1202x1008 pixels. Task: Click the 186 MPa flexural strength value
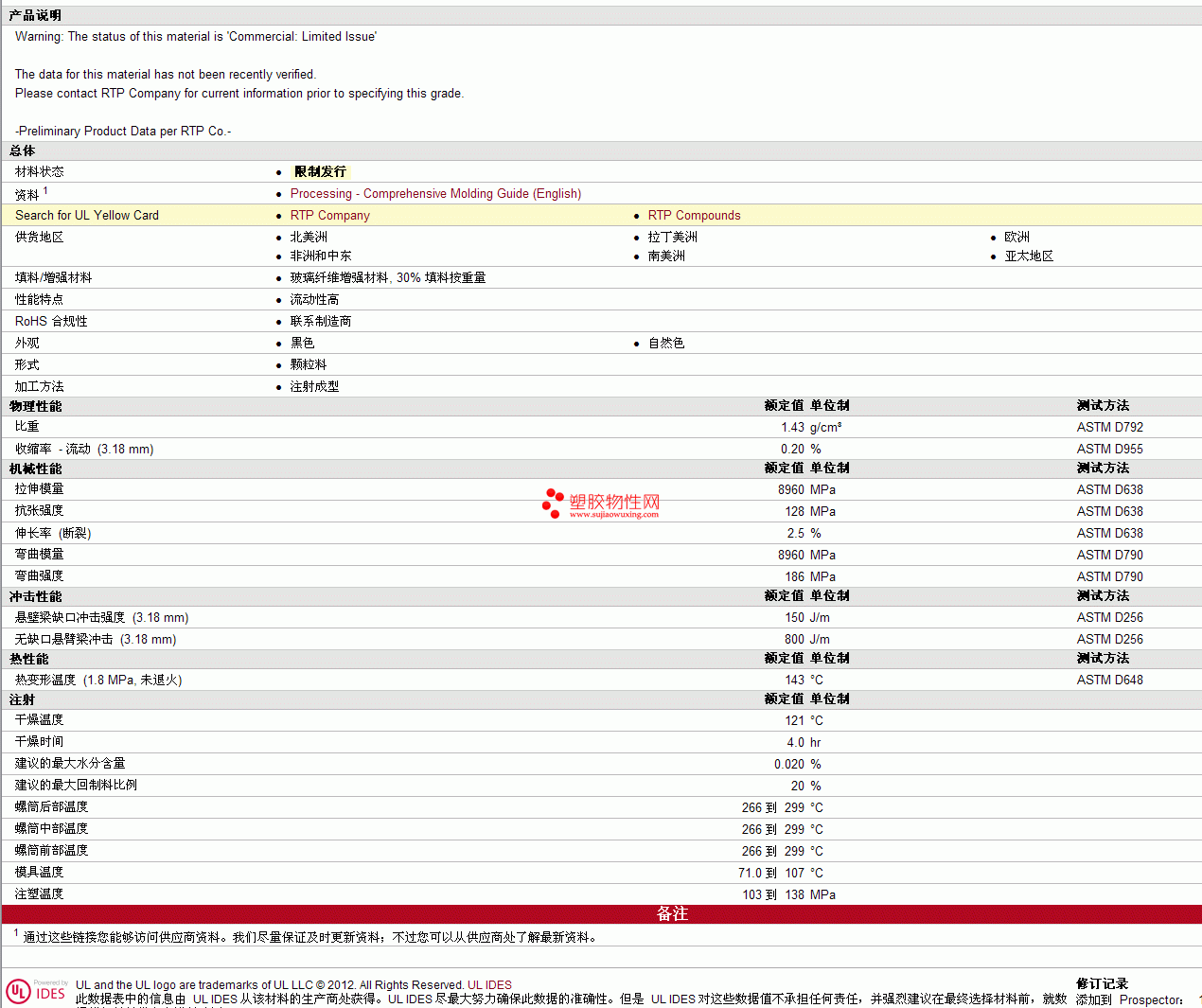(x=810, y=576)
